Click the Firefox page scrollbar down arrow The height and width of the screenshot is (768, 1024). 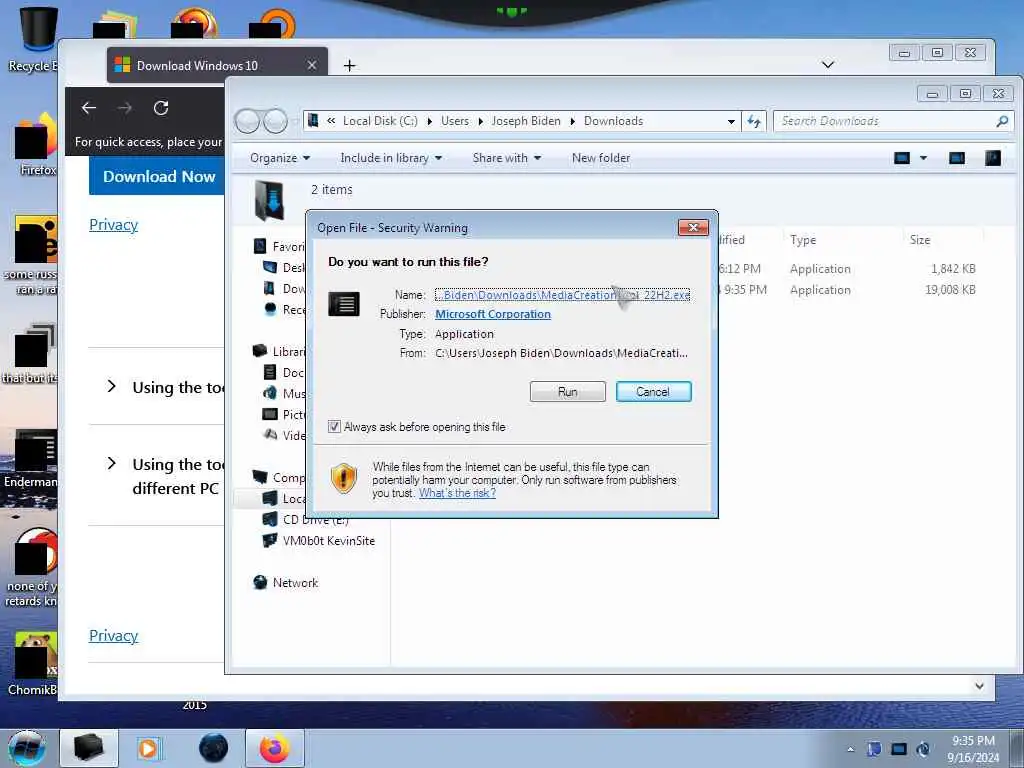(980, 685)
